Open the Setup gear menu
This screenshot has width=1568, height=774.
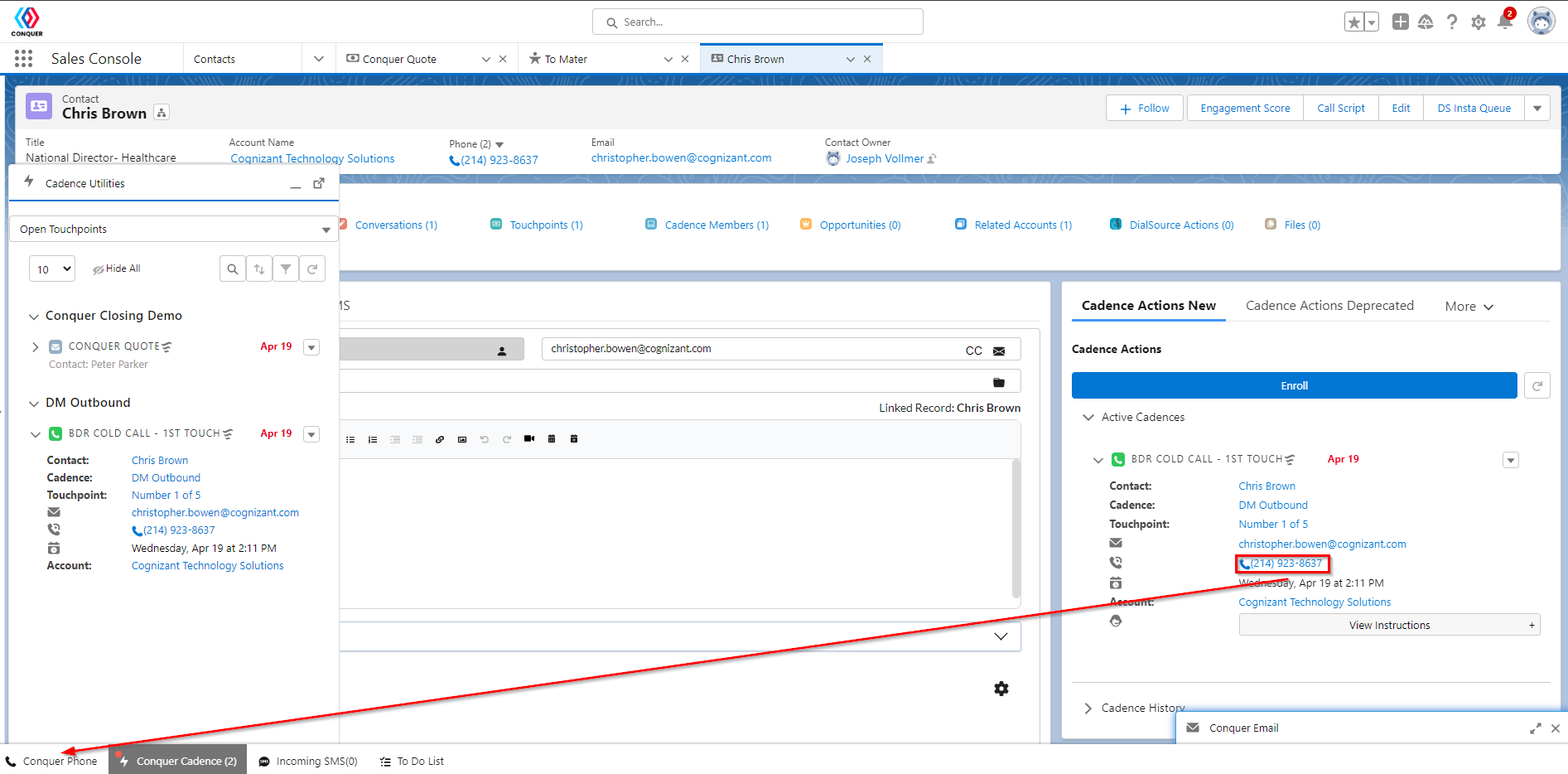tap(1479, 22)
